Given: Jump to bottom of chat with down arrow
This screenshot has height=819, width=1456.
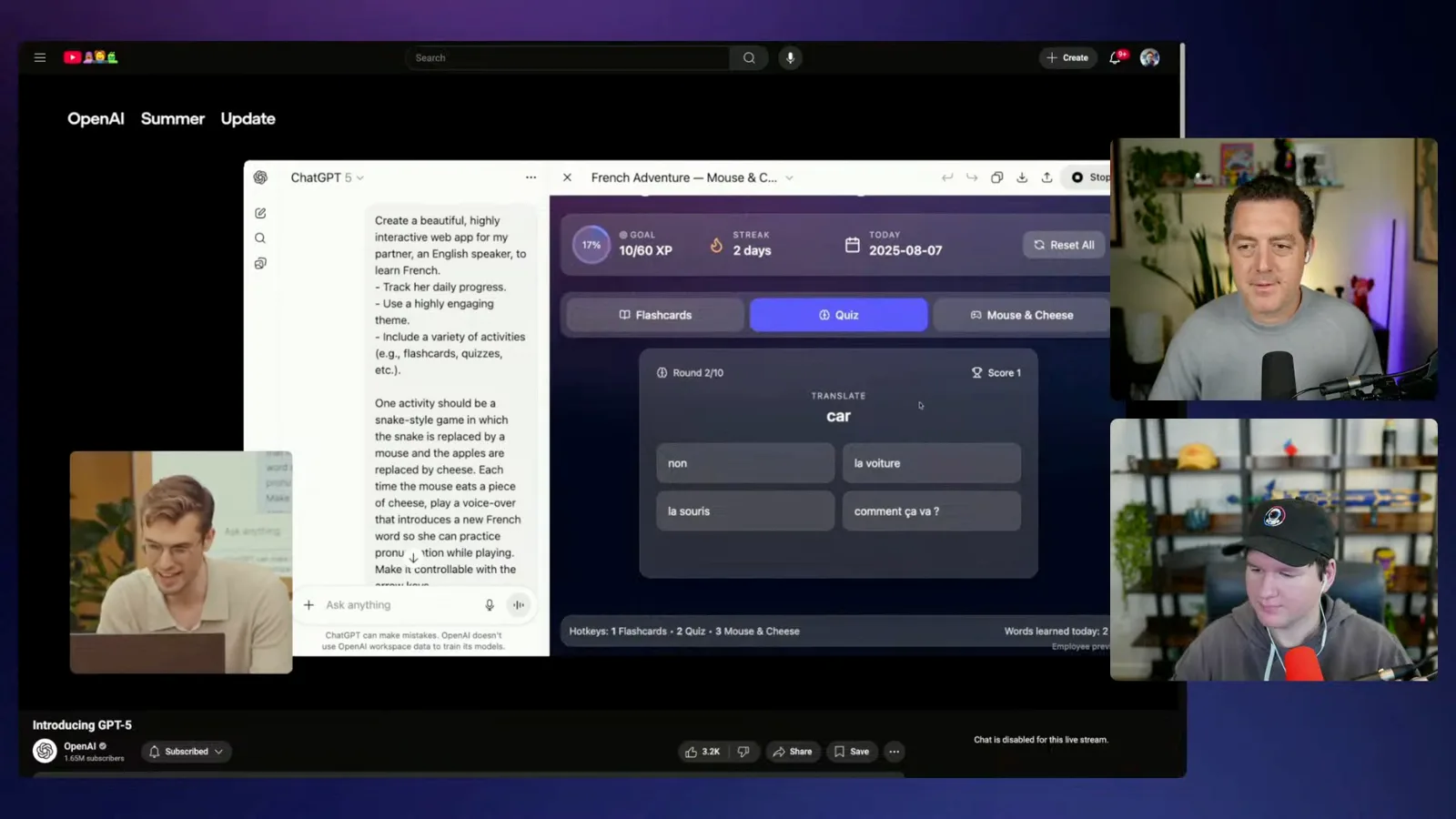Looking at the screenshot, I should point(413,558).
